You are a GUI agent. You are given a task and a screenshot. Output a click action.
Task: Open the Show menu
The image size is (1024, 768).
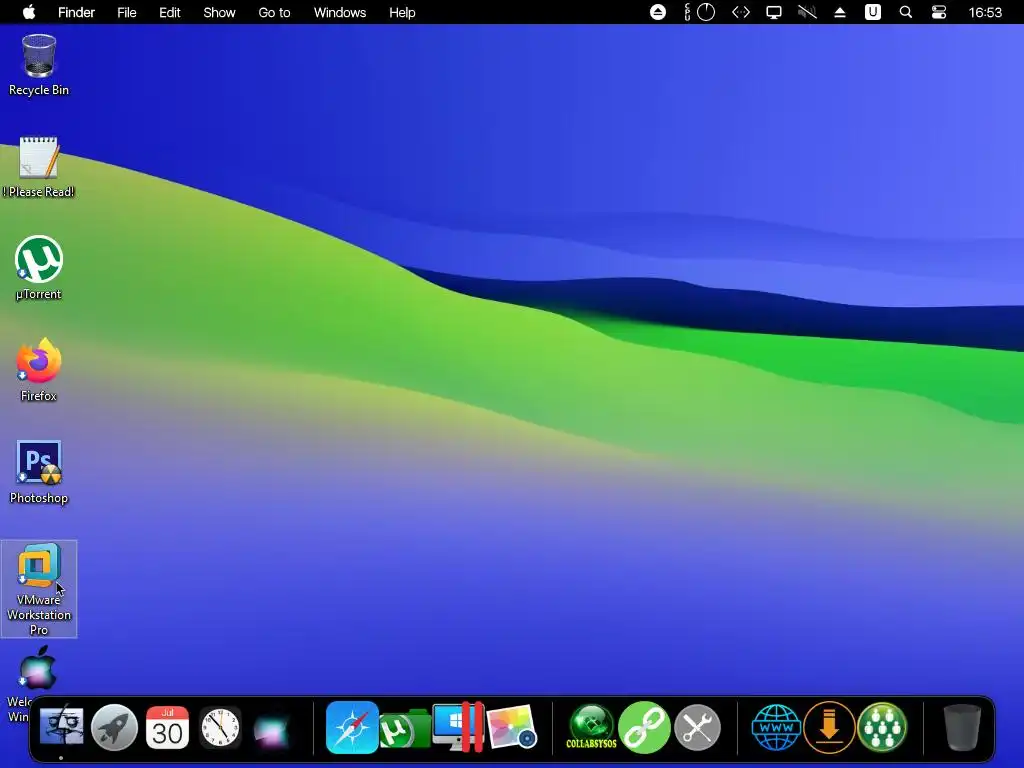pos(219,12)
